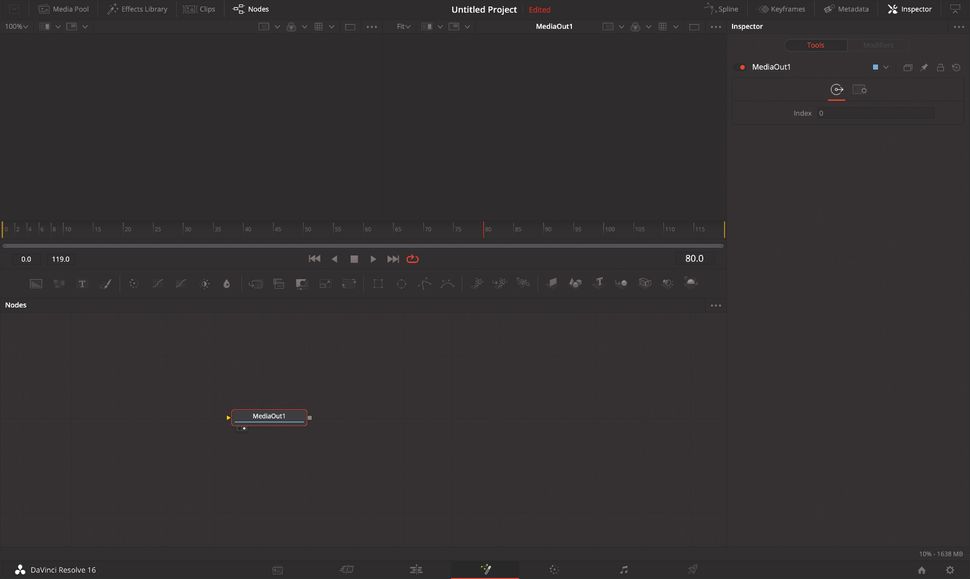Select the Text+ tool in the toolbar

tap(82, 283)
